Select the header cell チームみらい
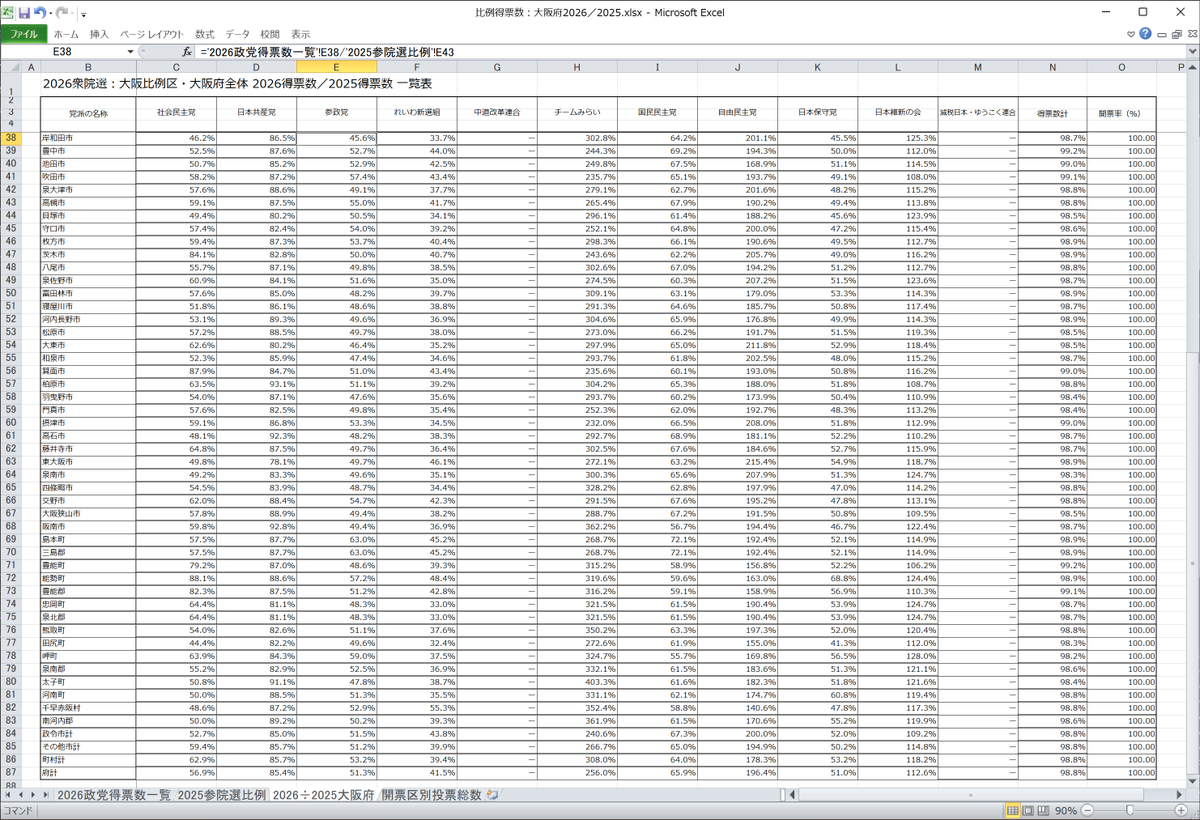This screenshot has height=820, width=1200. (577, 113)
